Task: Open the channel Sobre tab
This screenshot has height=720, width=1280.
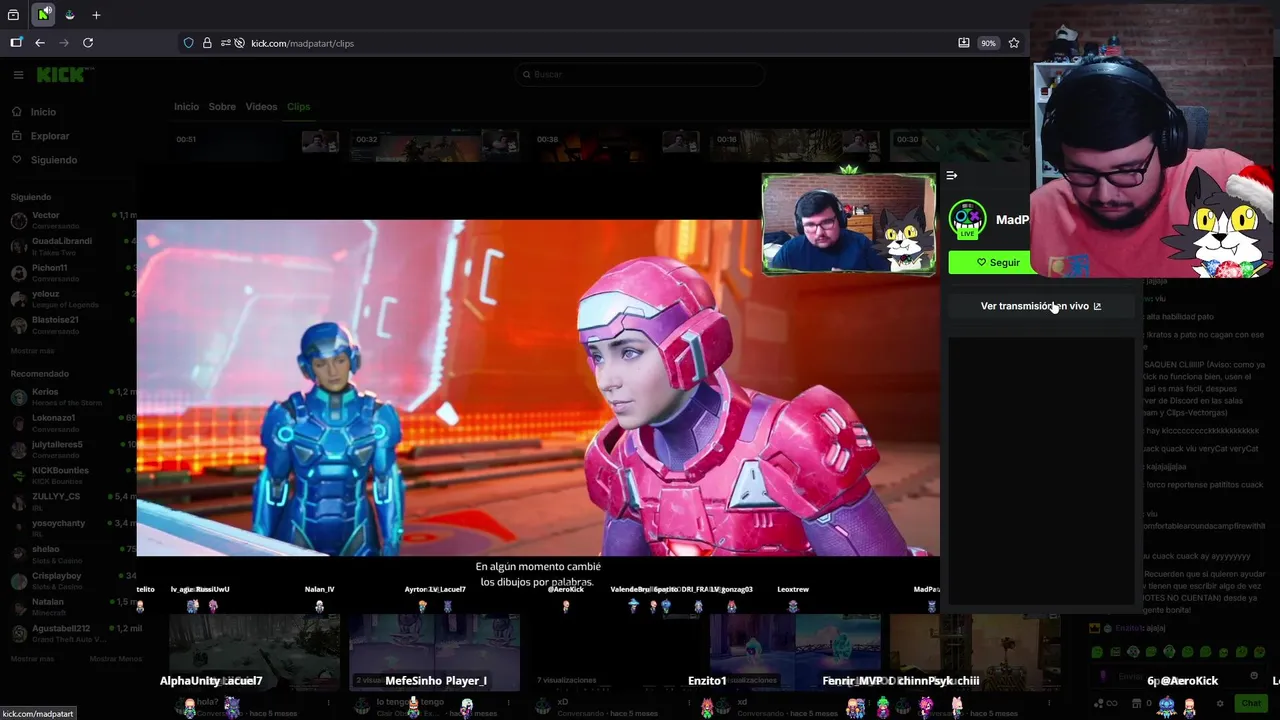Action: click(222, 106)
